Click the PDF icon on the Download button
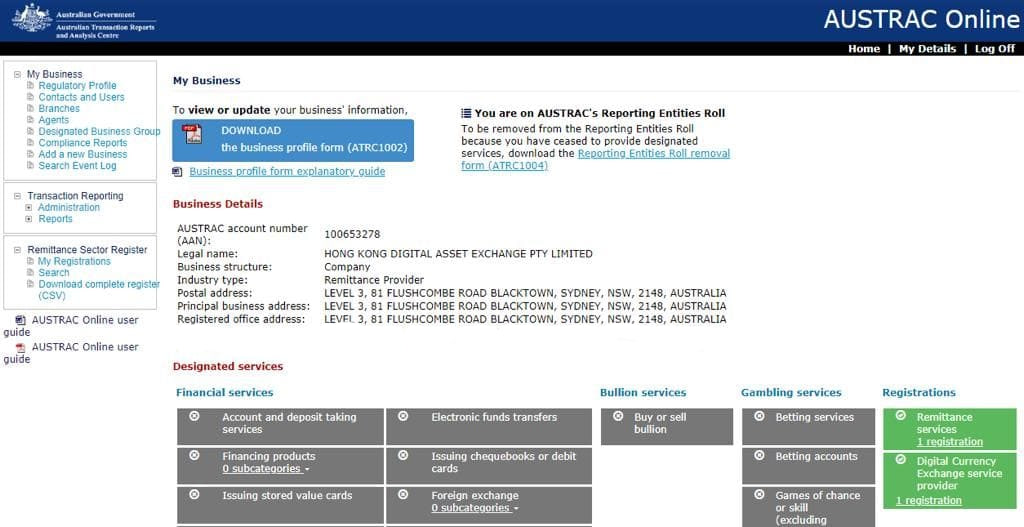1024x527 pixels. coord(193,135)
